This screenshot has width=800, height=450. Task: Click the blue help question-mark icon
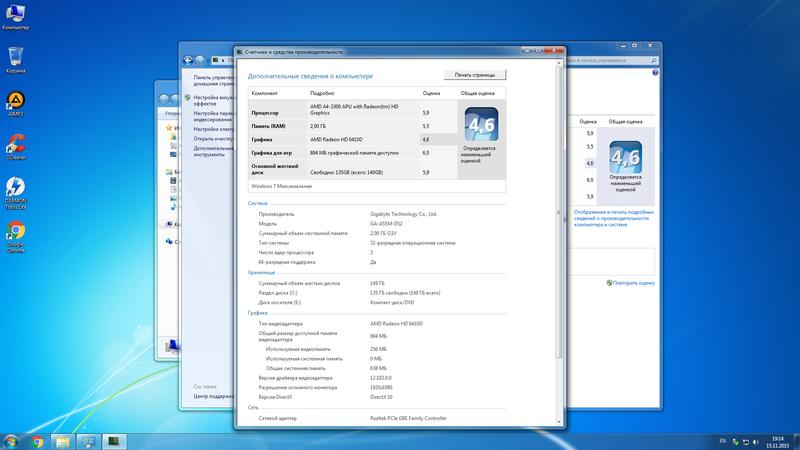[655, 73]
